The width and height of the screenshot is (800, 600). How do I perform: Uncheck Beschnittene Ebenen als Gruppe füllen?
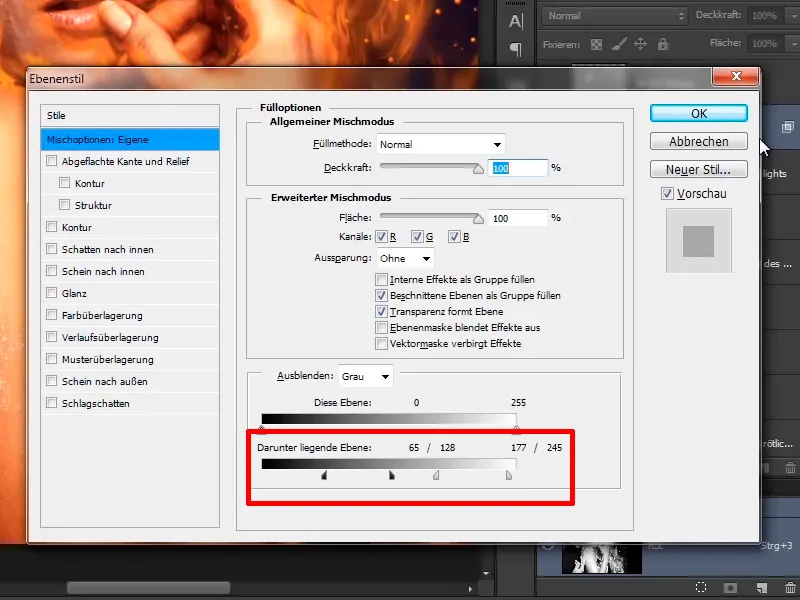click(381, 295)
